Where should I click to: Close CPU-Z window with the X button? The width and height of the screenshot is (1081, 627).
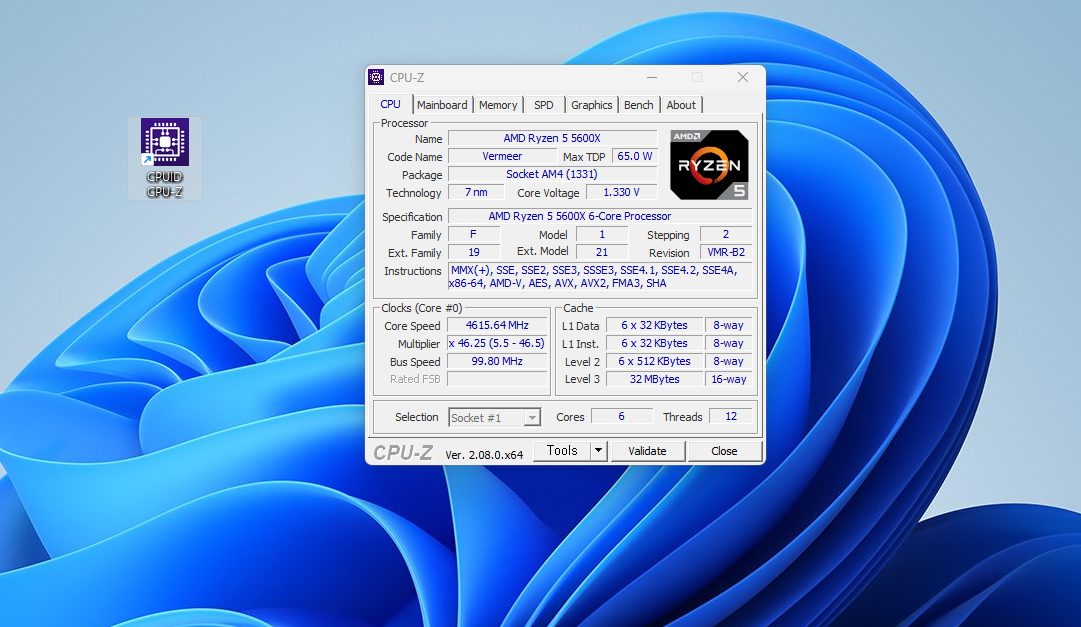click(742, 77)
